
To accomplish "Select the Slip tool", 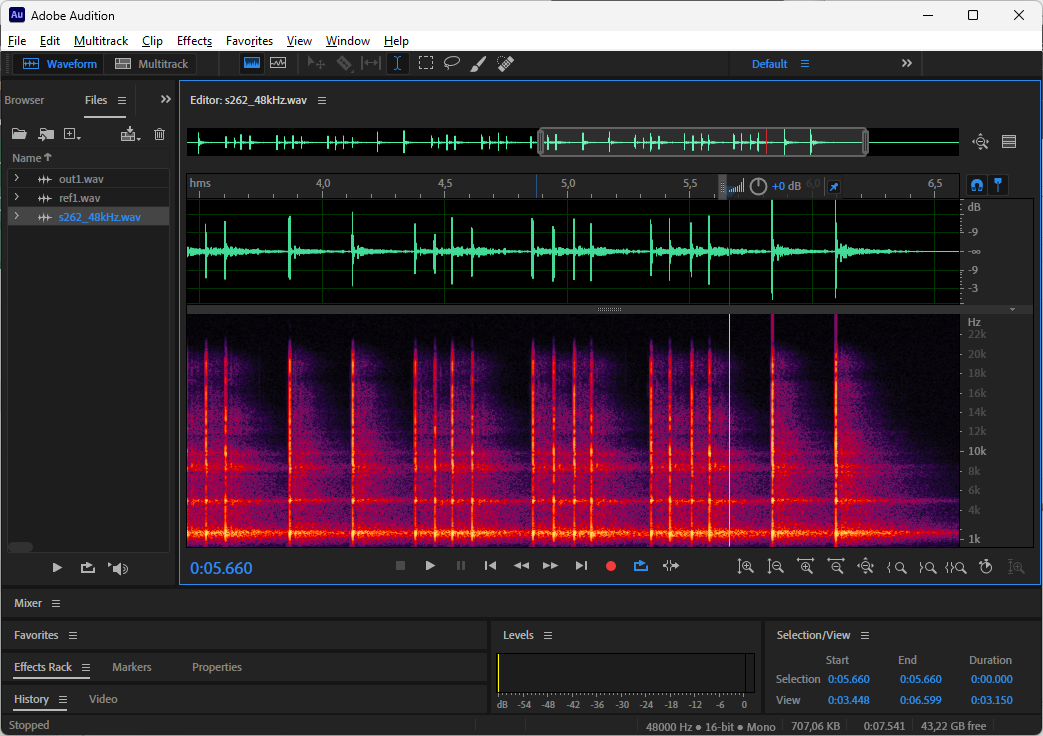I will pos(371,63).
